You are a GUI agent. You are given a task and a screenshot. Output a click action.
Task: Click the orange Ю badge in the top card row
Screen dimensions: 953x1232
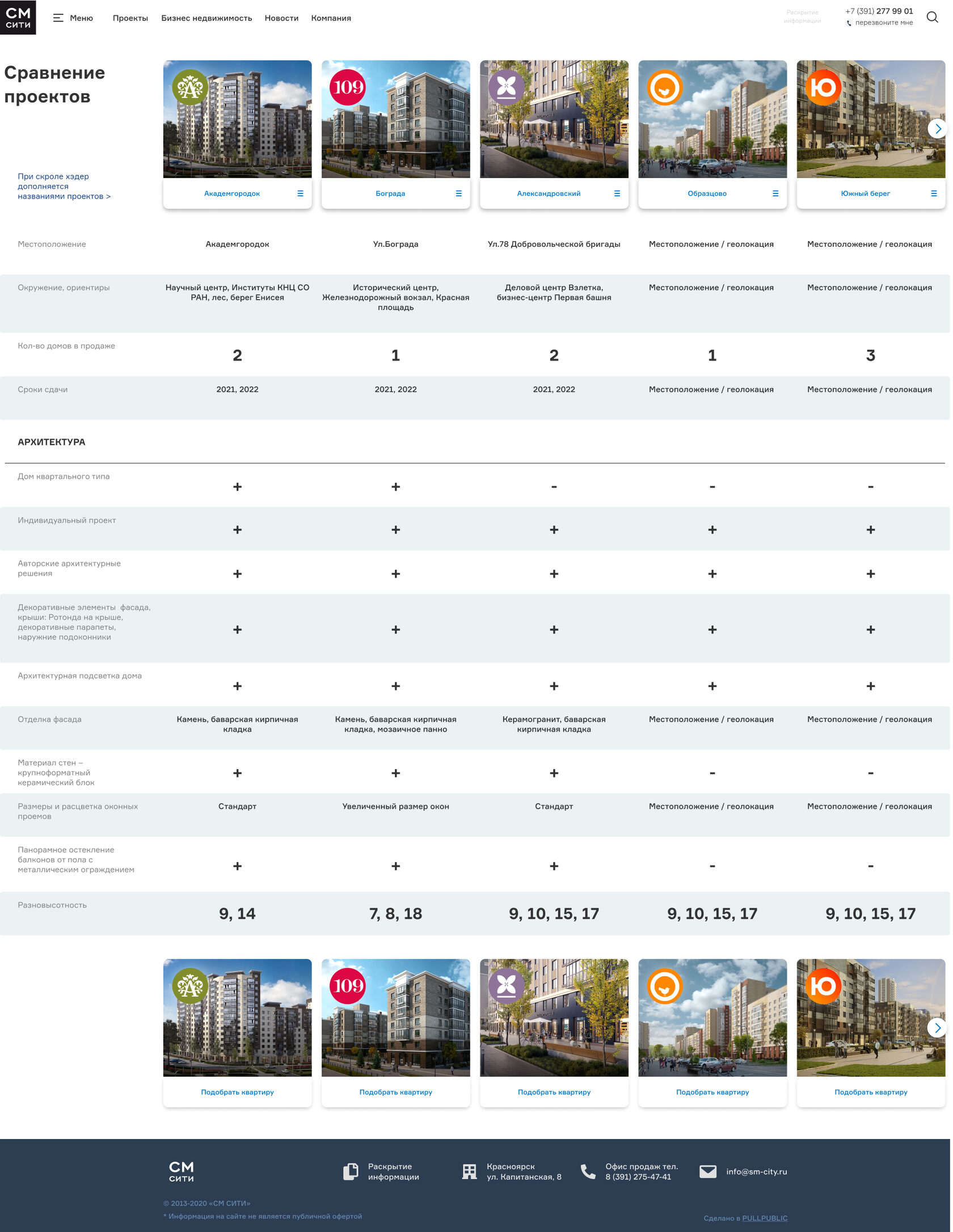click(x=823, y=87)
